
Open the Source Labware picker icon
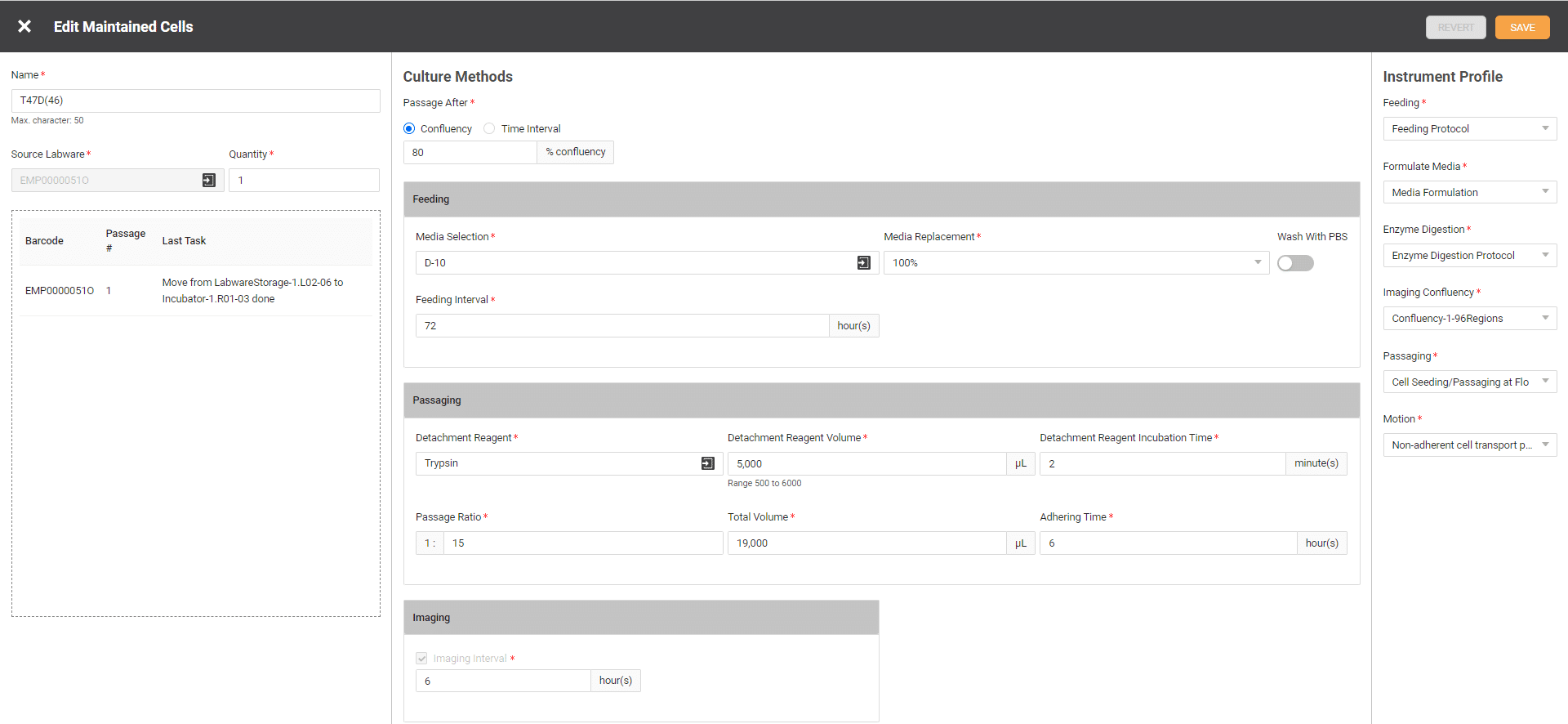pos(209,181)
